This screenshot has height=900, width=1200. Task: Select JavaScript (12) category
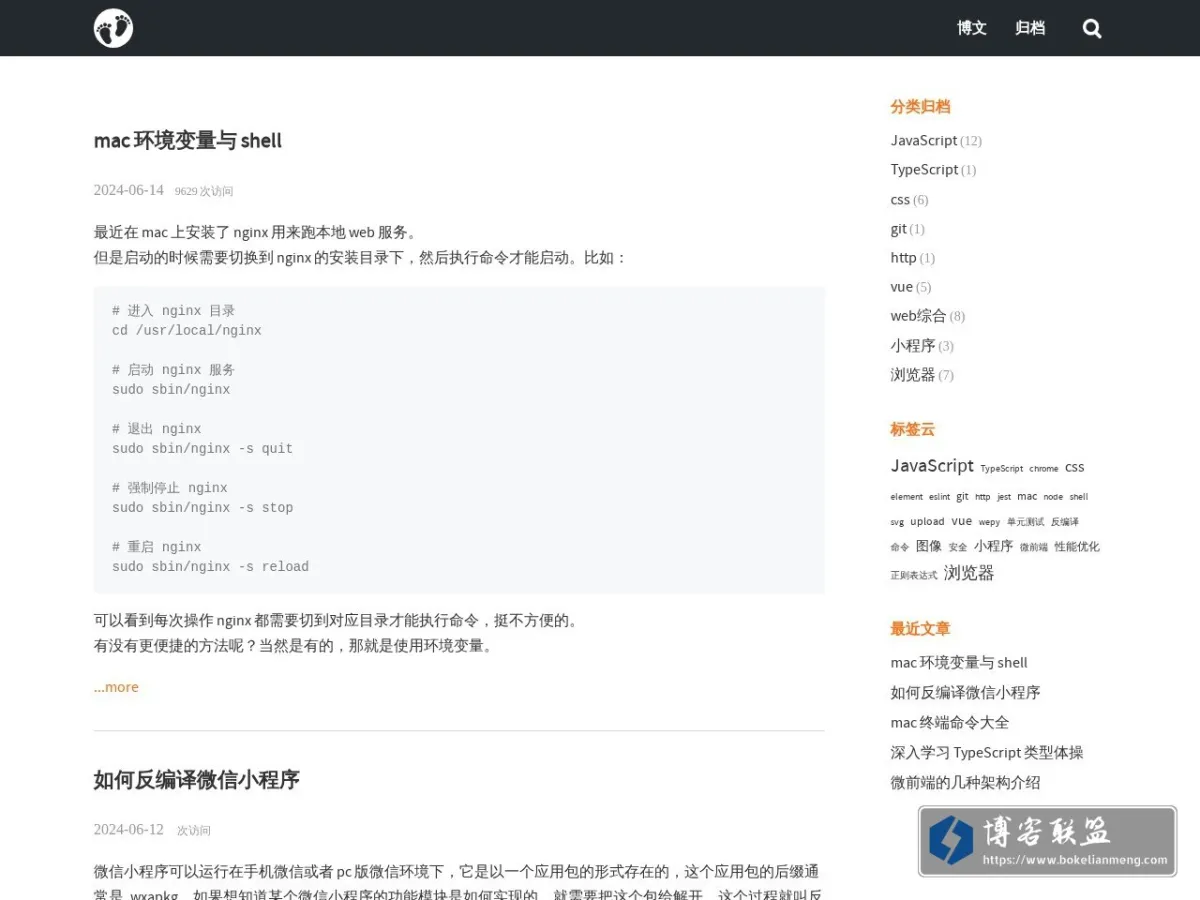pos(936,141)
